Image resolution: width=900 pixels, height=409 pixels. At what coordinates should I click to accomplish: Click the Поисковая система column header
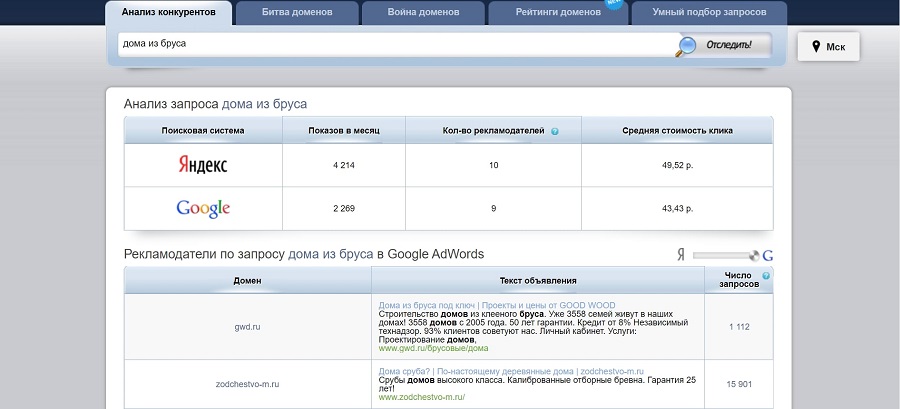pos(203,131)
